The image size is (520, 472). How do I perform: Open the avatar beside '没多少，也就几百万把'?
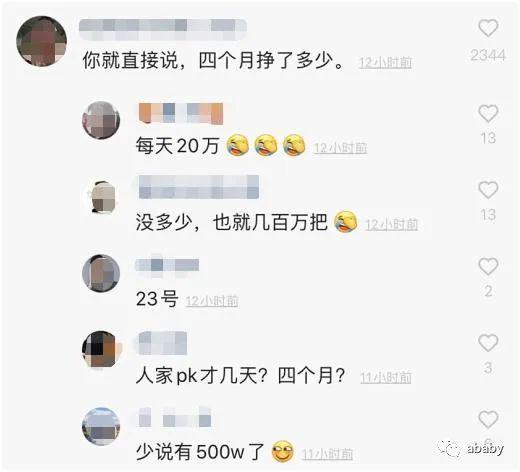click(103, 197)
